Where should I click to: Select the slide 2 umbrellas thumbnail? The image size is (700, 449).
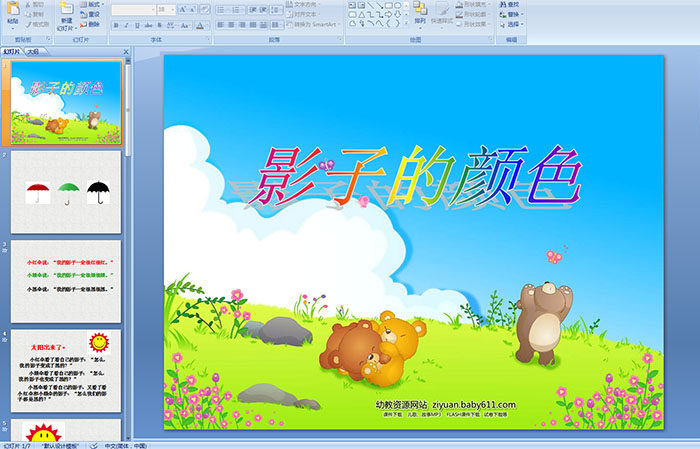point(66,191)
